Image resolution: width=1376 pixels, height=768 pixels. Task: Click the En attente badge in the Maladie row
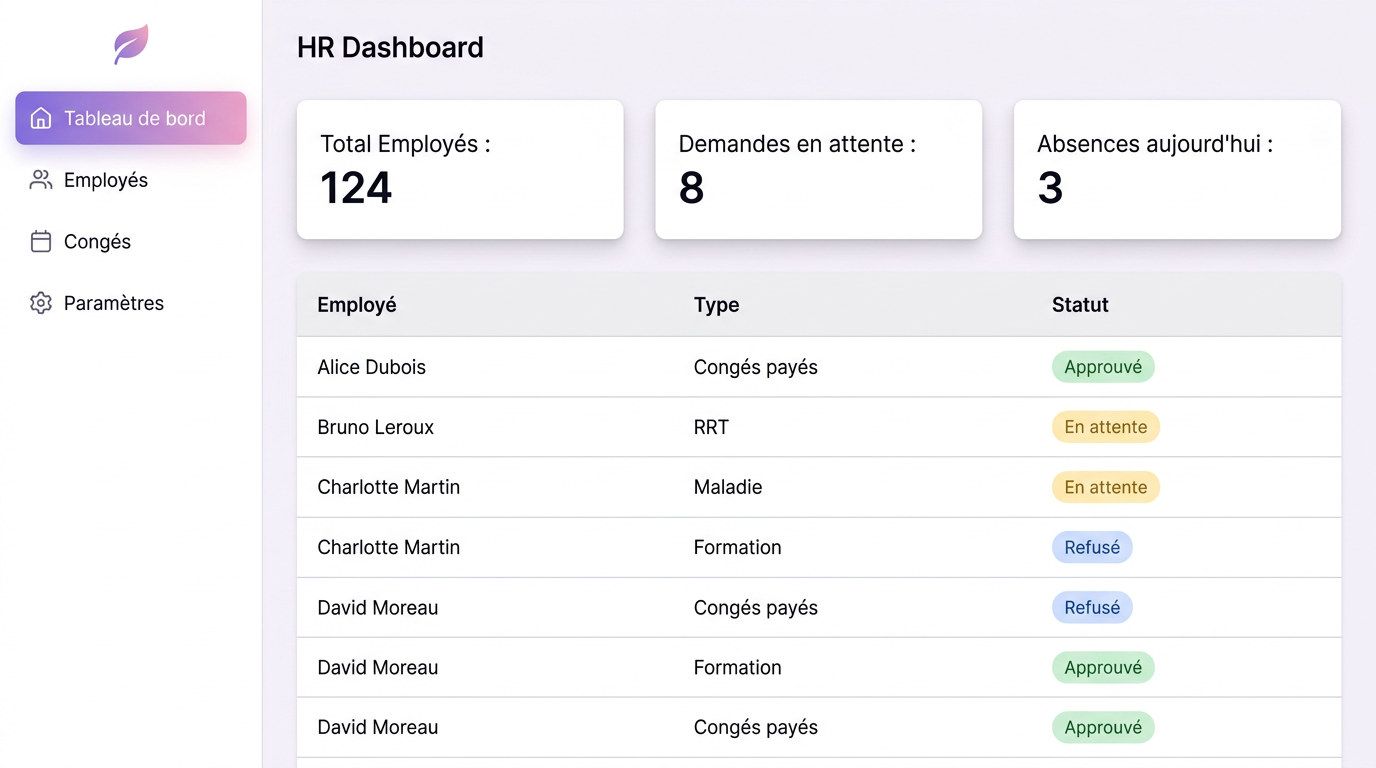coord(1106,487)
